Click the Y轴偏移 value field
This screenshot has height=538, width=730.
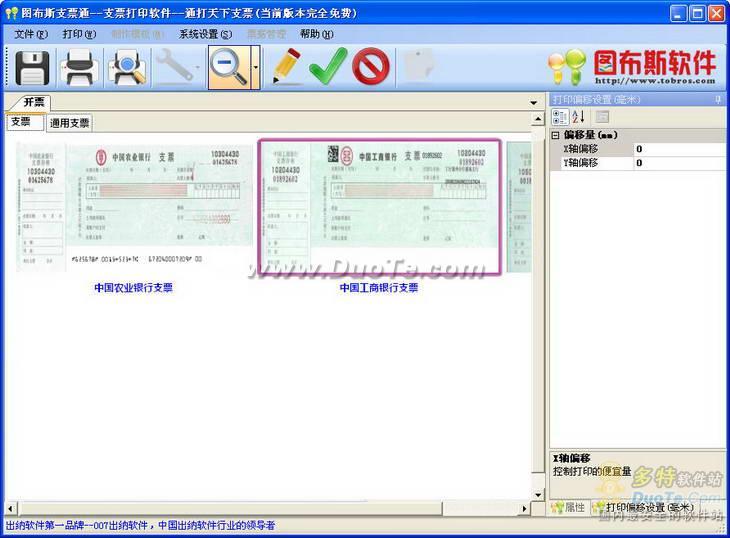point(679,163)
